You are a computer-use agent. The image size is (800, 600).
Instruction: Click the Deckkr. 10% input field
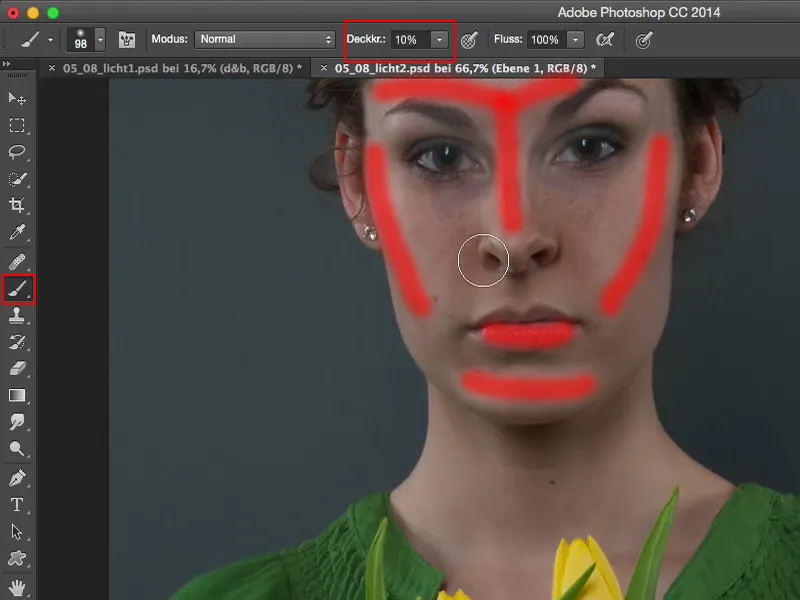click(411, 40)
